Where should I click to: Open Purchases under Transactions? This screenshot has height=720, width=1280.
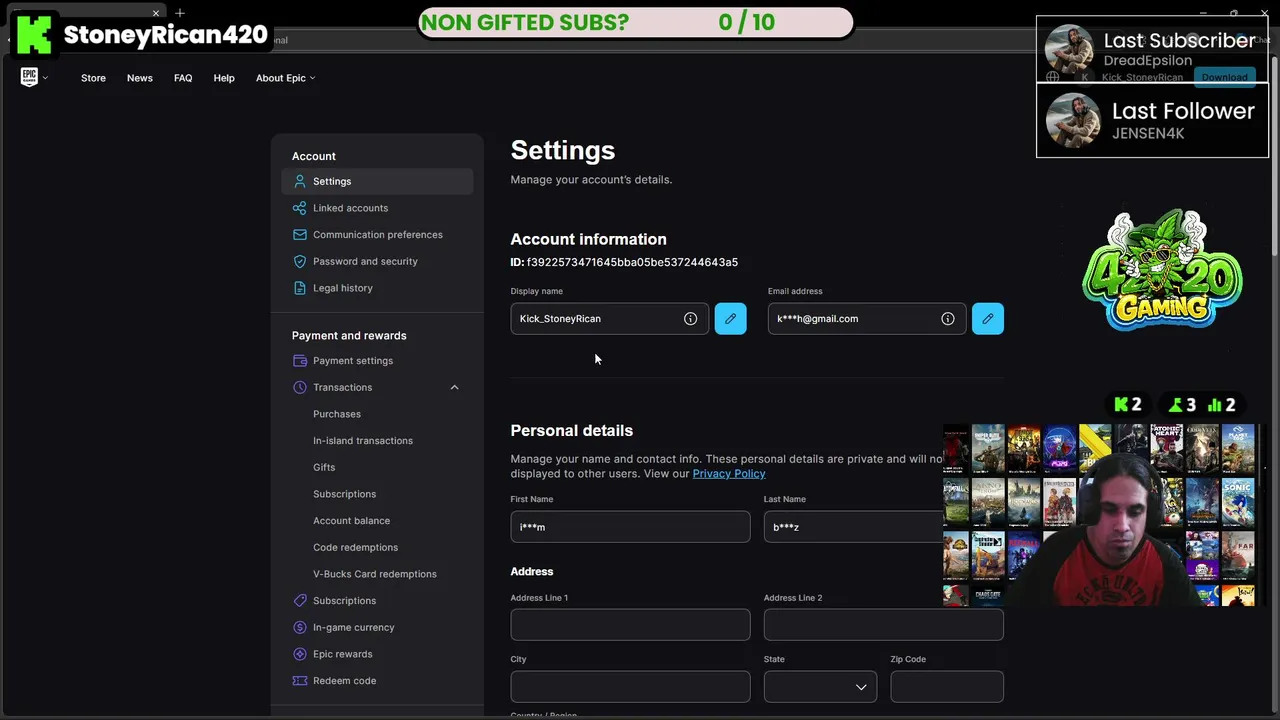(336, 414)
